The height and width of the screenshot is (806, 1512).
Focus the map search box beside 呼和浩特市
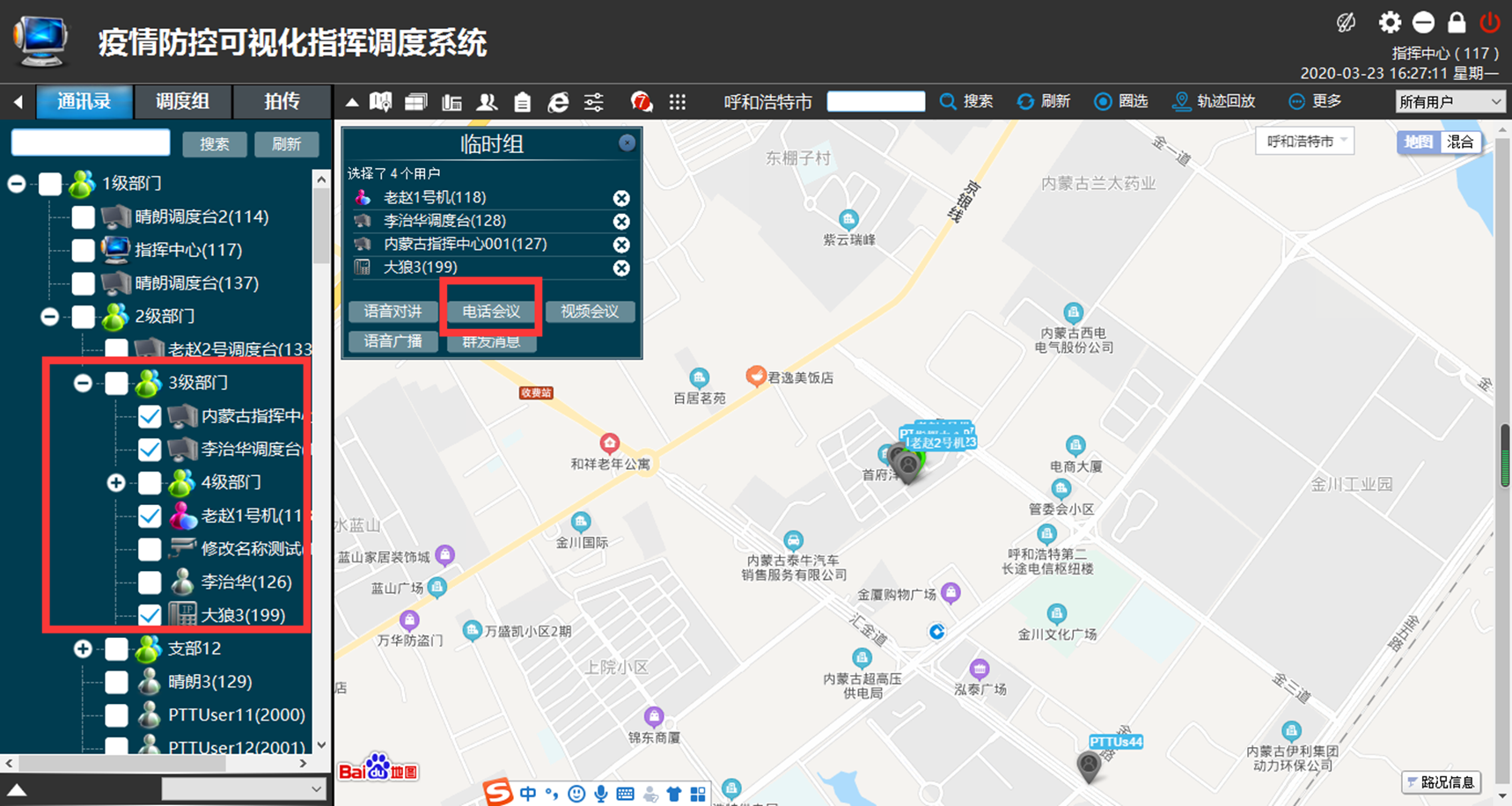[x=877, y=102]
